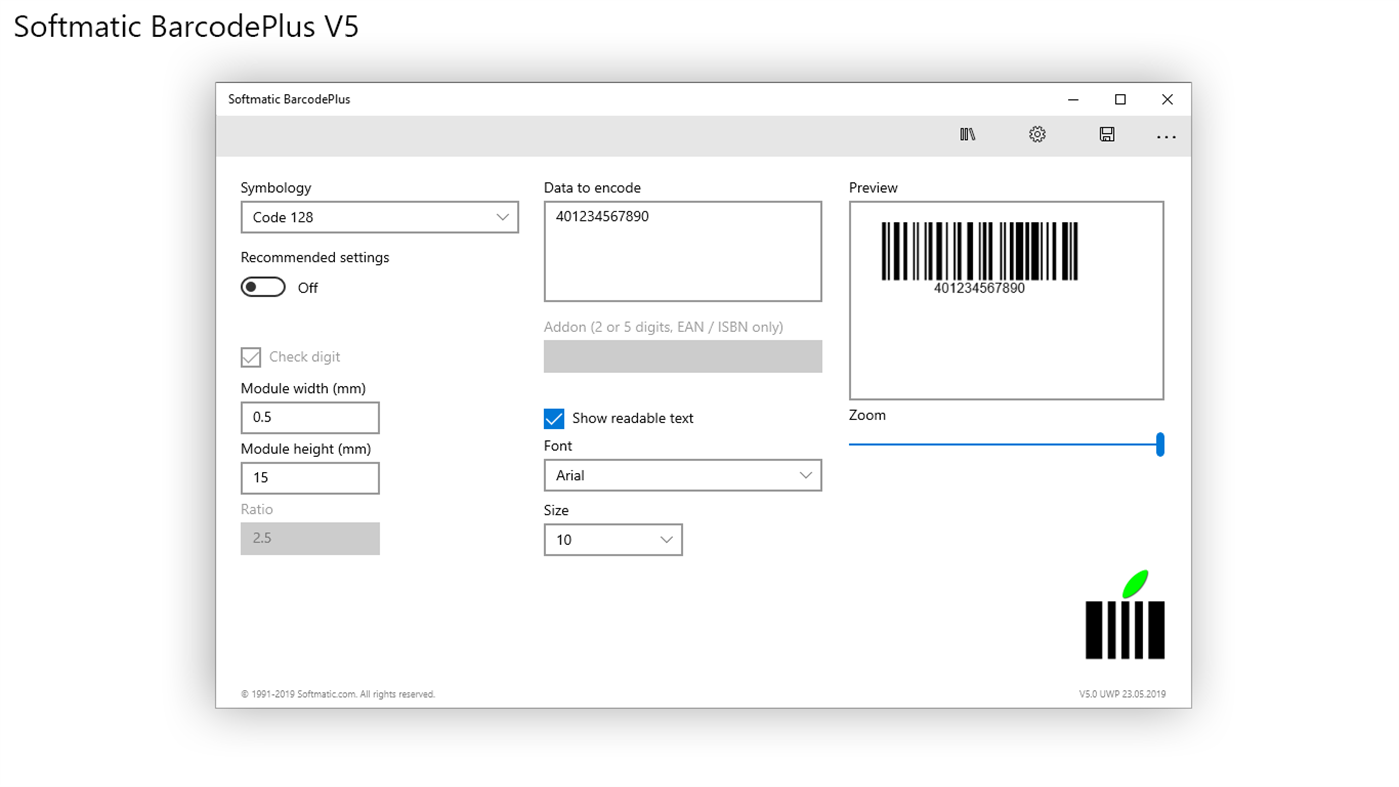Click the Data to encode text area
The height and width of the screenshot is (787, 1399).
coord(683,250)
